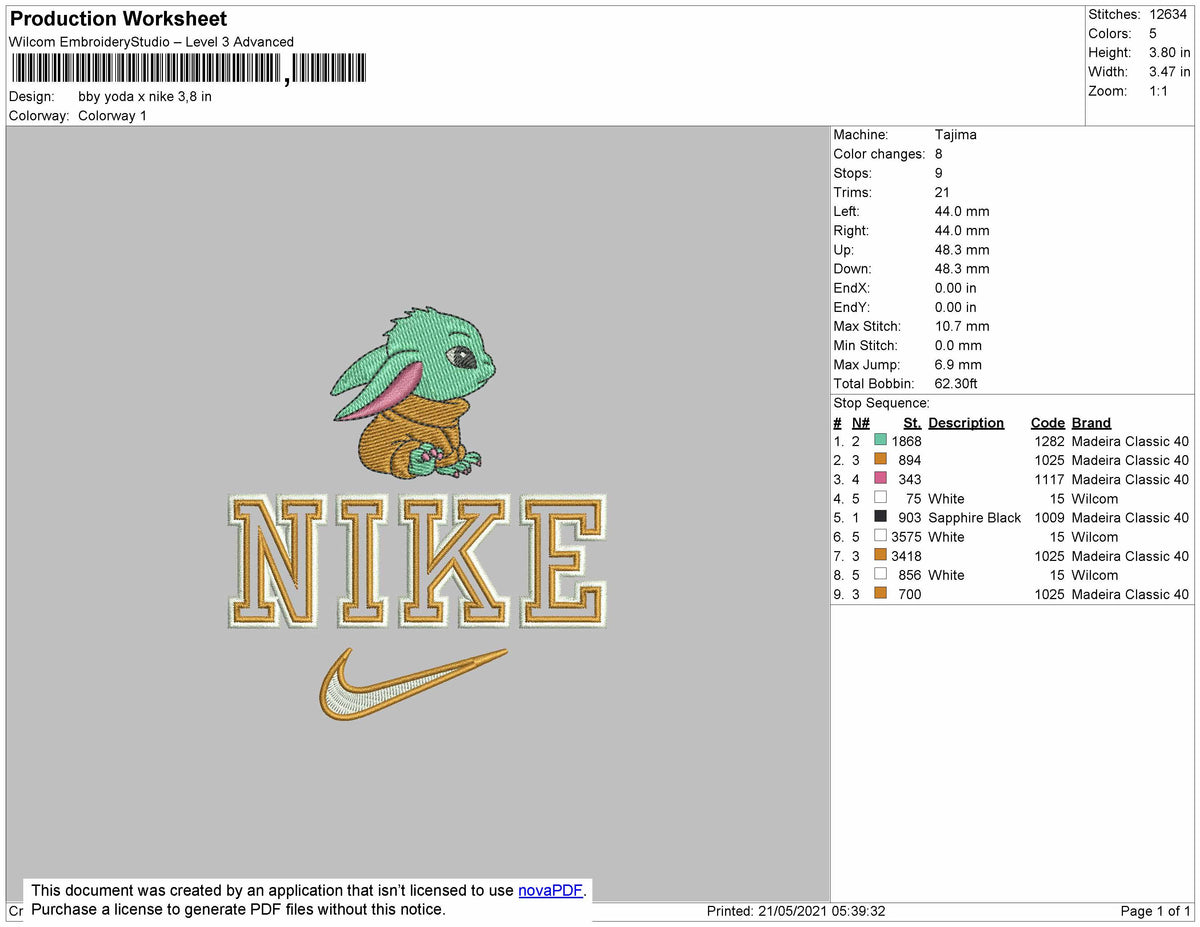Image resolution: width=1200 pixels, height=927 pixels.
Task: Click the Baby Yoda embroidery figure
Action: [x=413, y=394]
